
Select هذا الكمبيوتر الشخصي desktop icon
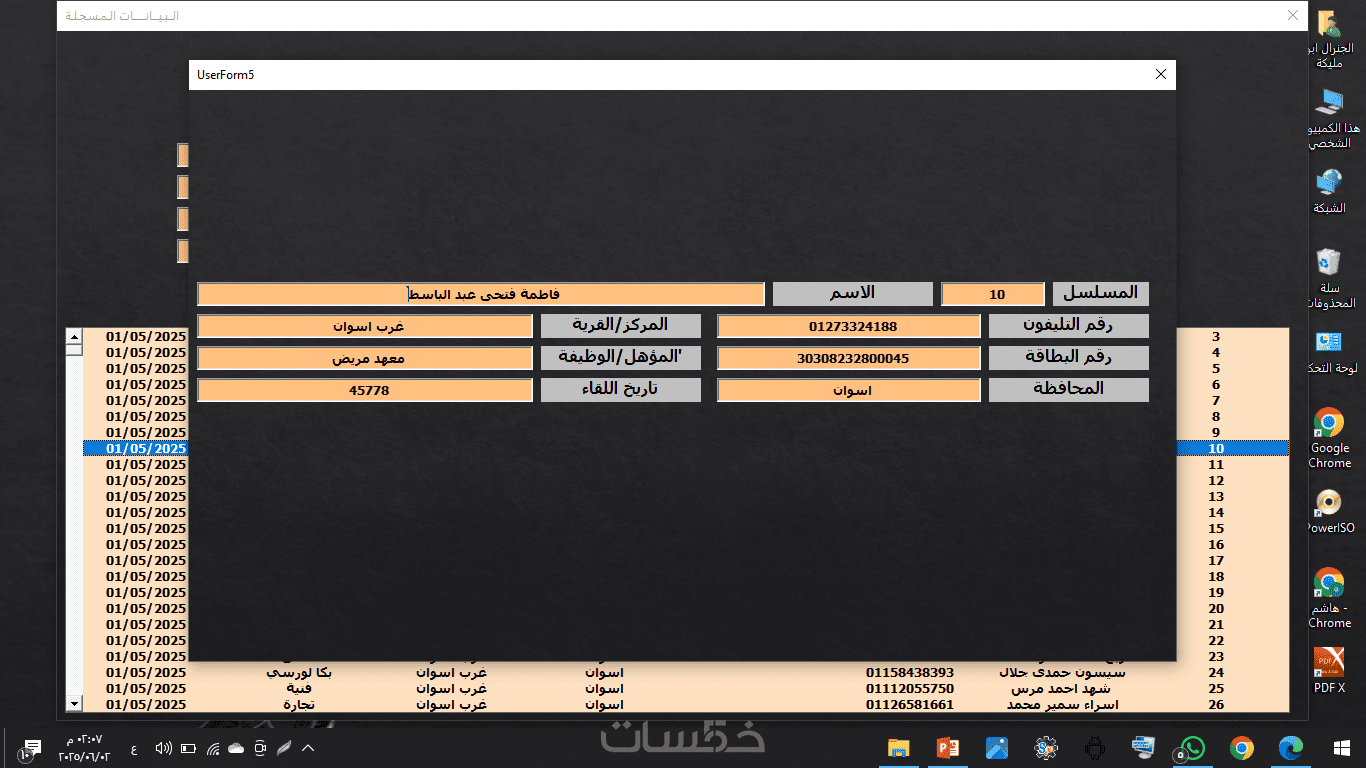(1332, 118)
